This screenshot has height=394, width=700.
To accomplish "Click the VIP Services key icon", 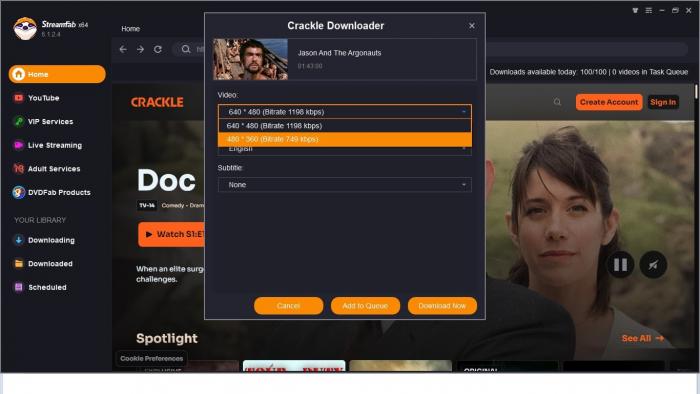I will pos(18,121).
